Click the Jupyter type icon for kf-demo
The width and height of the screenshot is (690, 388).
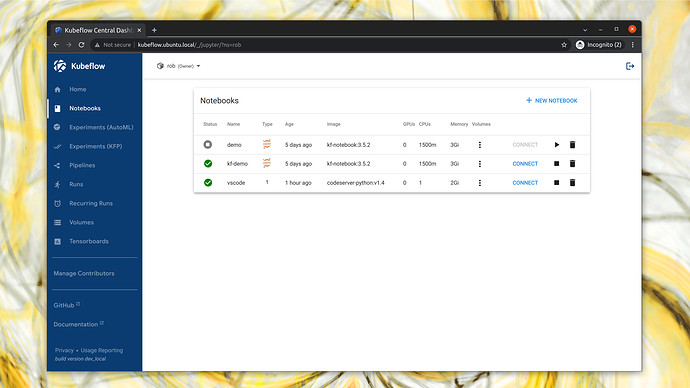267,163
